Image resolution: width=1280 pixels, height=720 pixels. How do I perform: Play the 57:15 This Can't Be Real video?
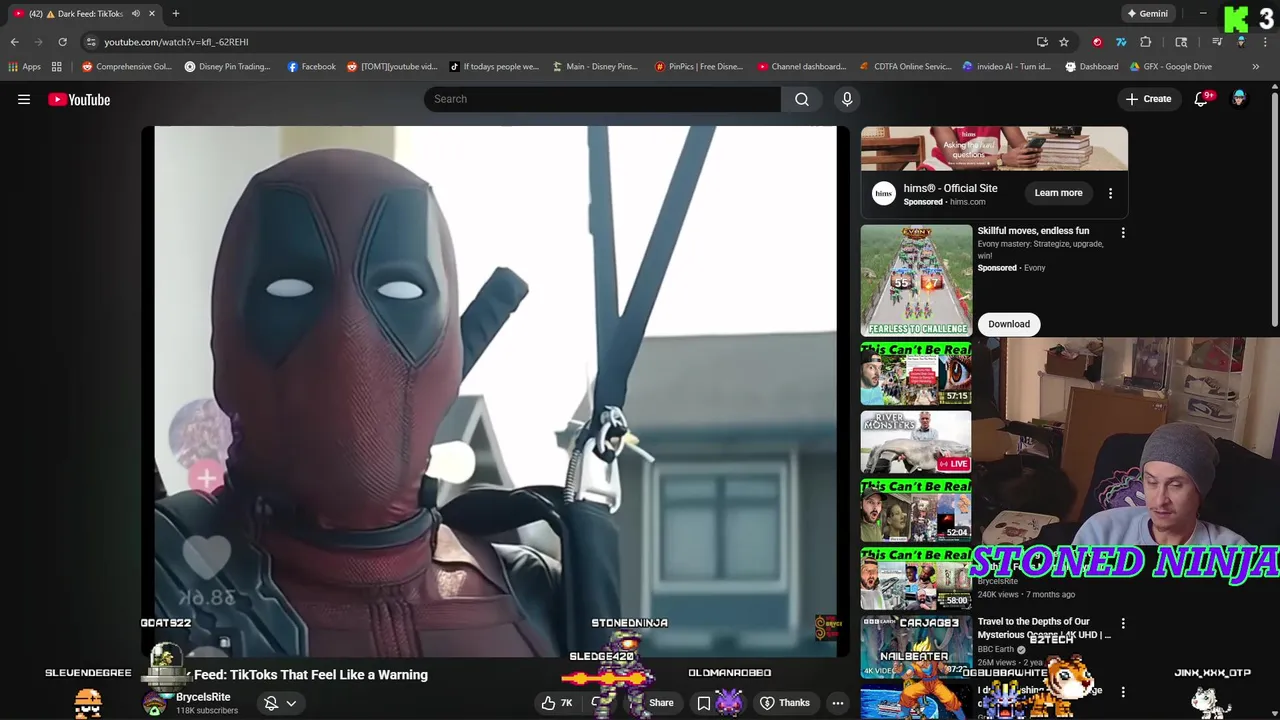pos(916,374)
